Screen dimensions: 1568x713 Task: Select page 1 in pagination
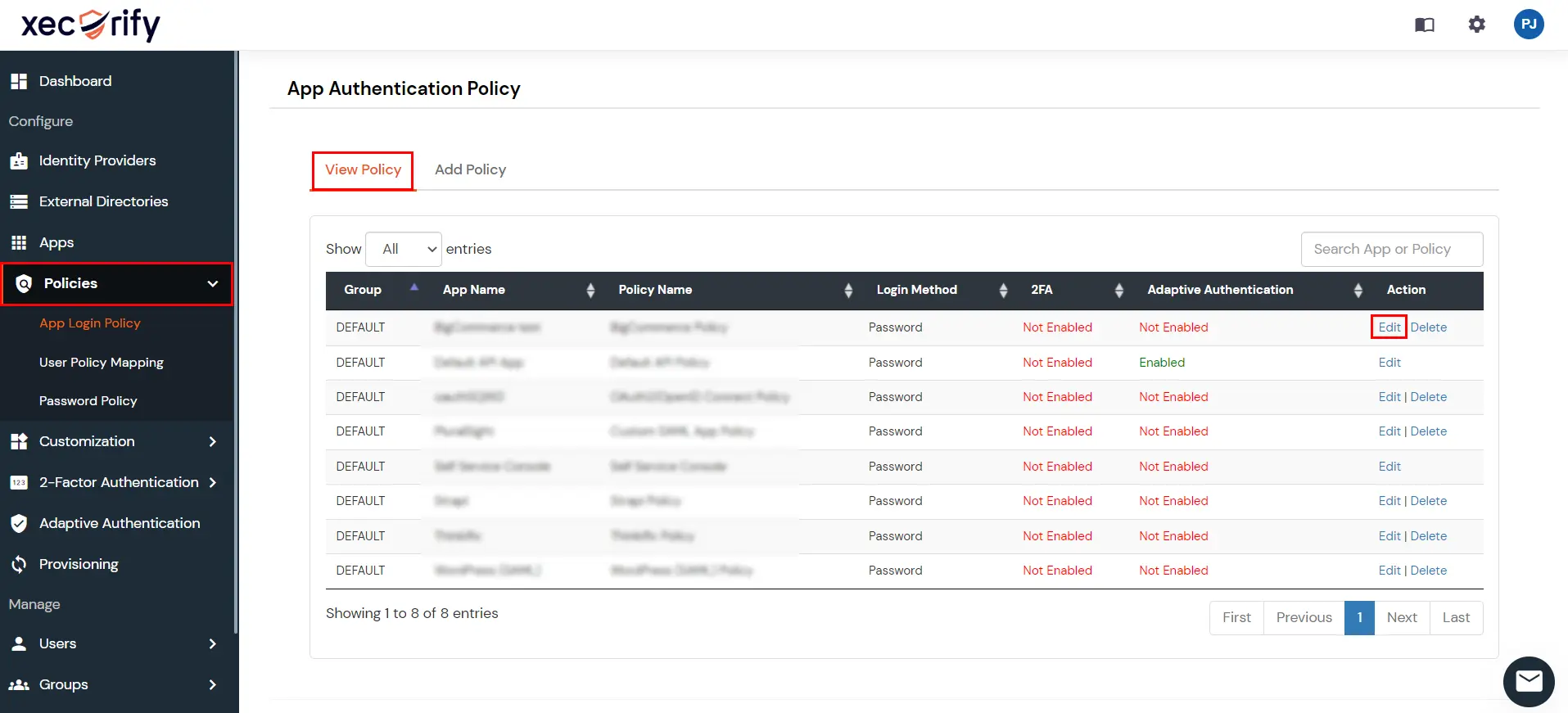(x=1359, y=617)
